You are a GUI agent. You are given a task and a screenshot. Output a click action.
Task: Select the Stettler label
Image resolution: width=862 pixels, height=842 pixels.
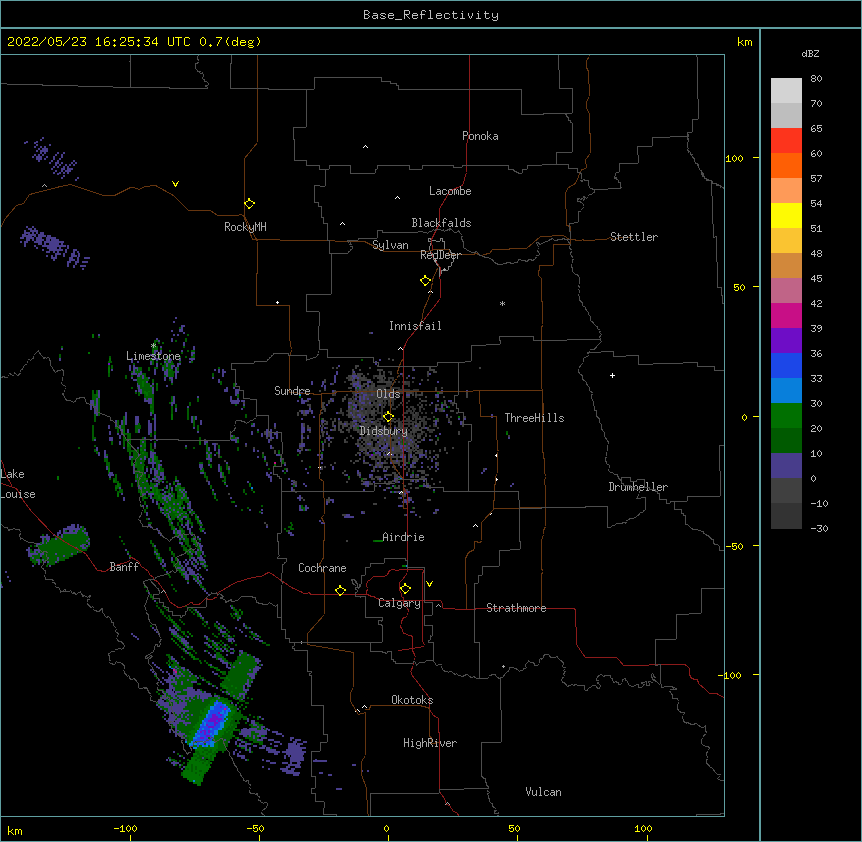tap(634, 237)
